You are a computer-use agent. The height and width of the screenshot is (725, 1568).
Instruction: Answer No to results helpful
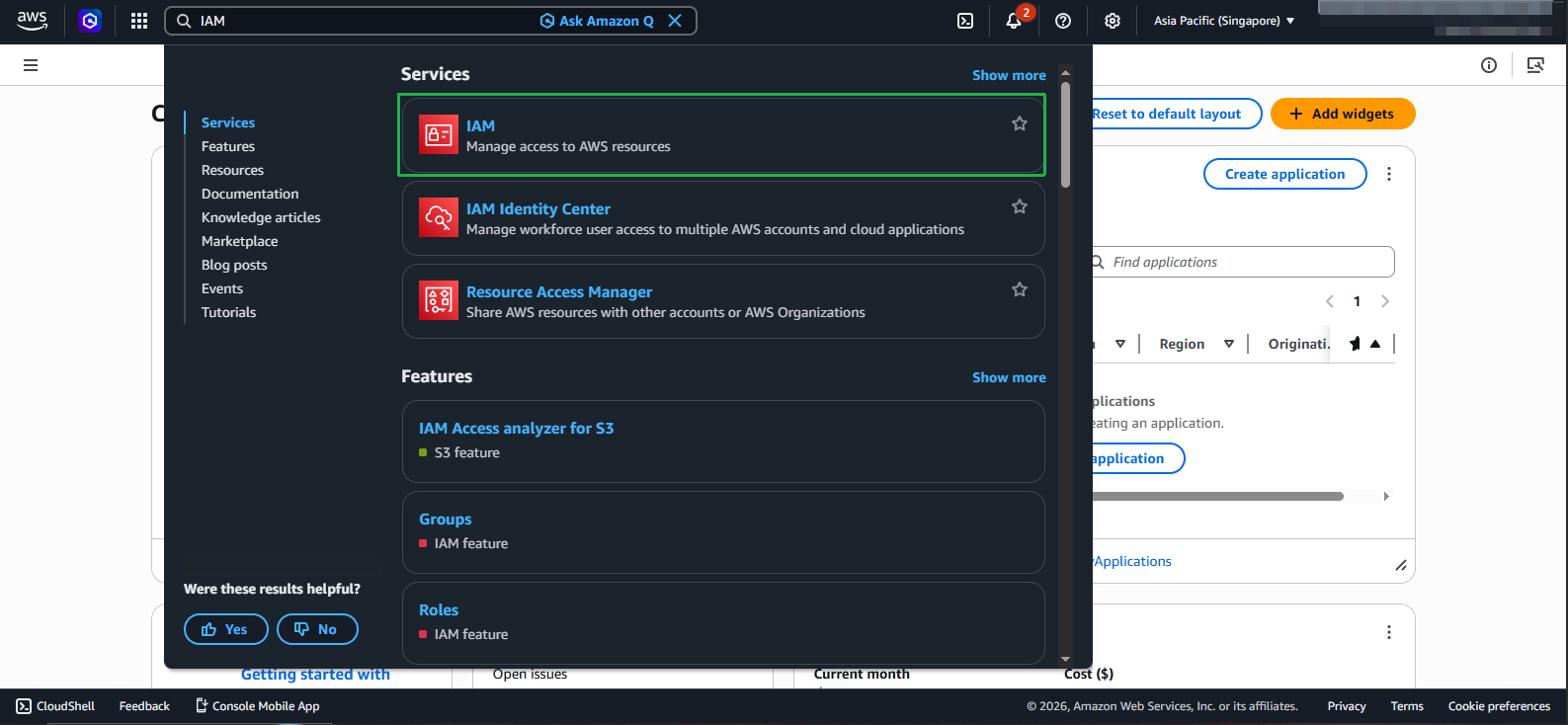pyautogui.click(x=317, y=629)
